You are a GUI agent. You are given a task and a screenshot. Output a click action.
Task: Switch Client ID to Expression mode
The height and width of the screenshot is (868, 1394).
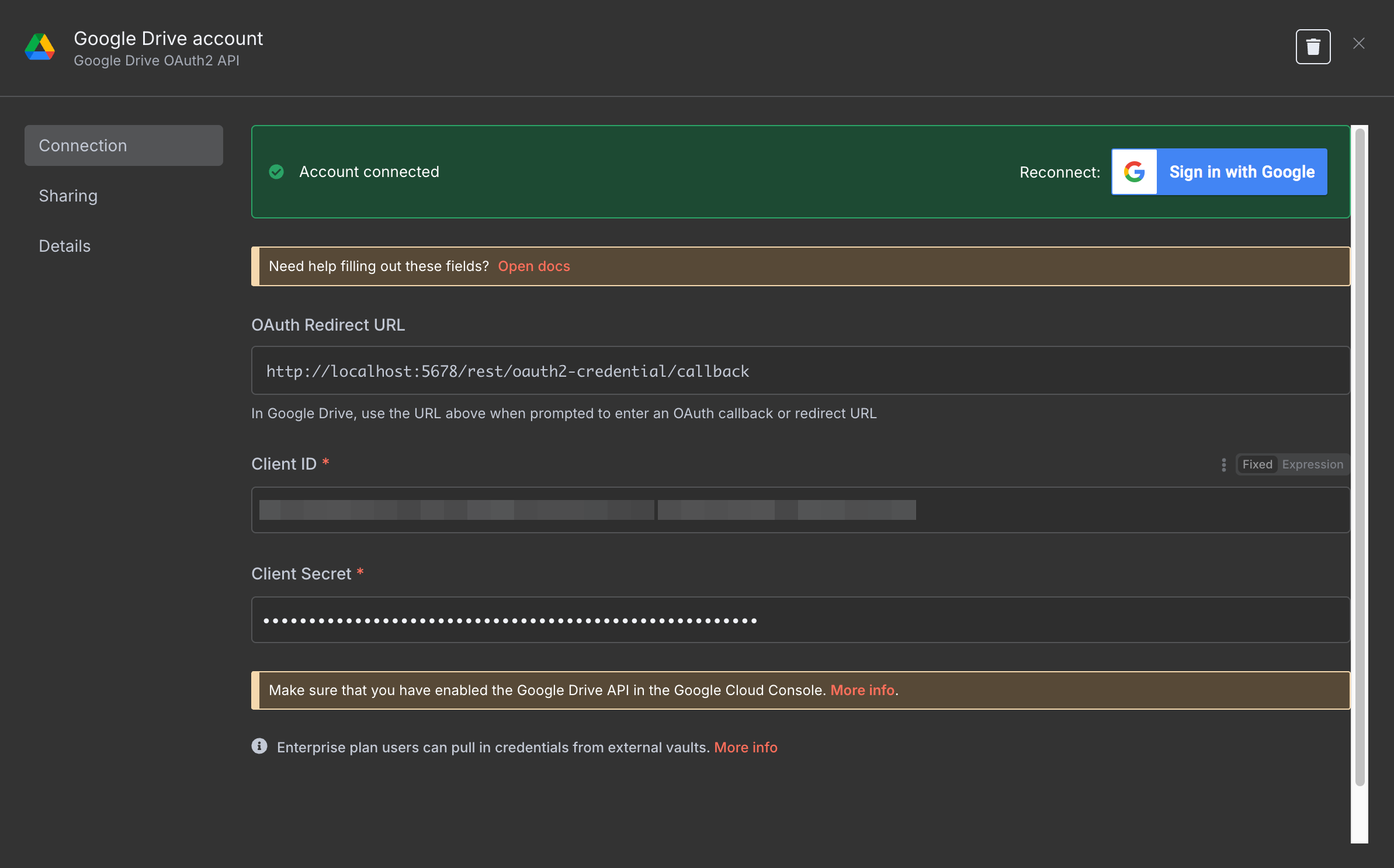pyautogui.click(x=1313, y=464)
